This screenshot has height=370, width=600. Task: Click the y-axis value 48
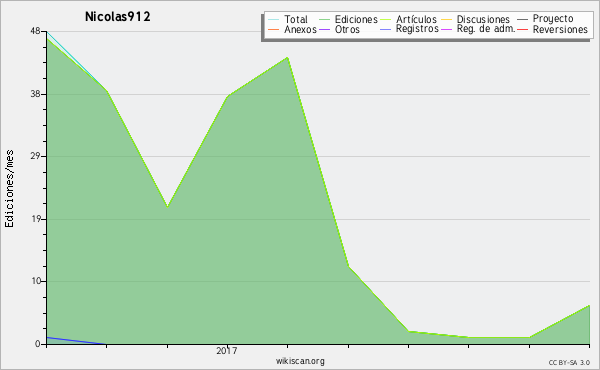[x=36, y=31]
